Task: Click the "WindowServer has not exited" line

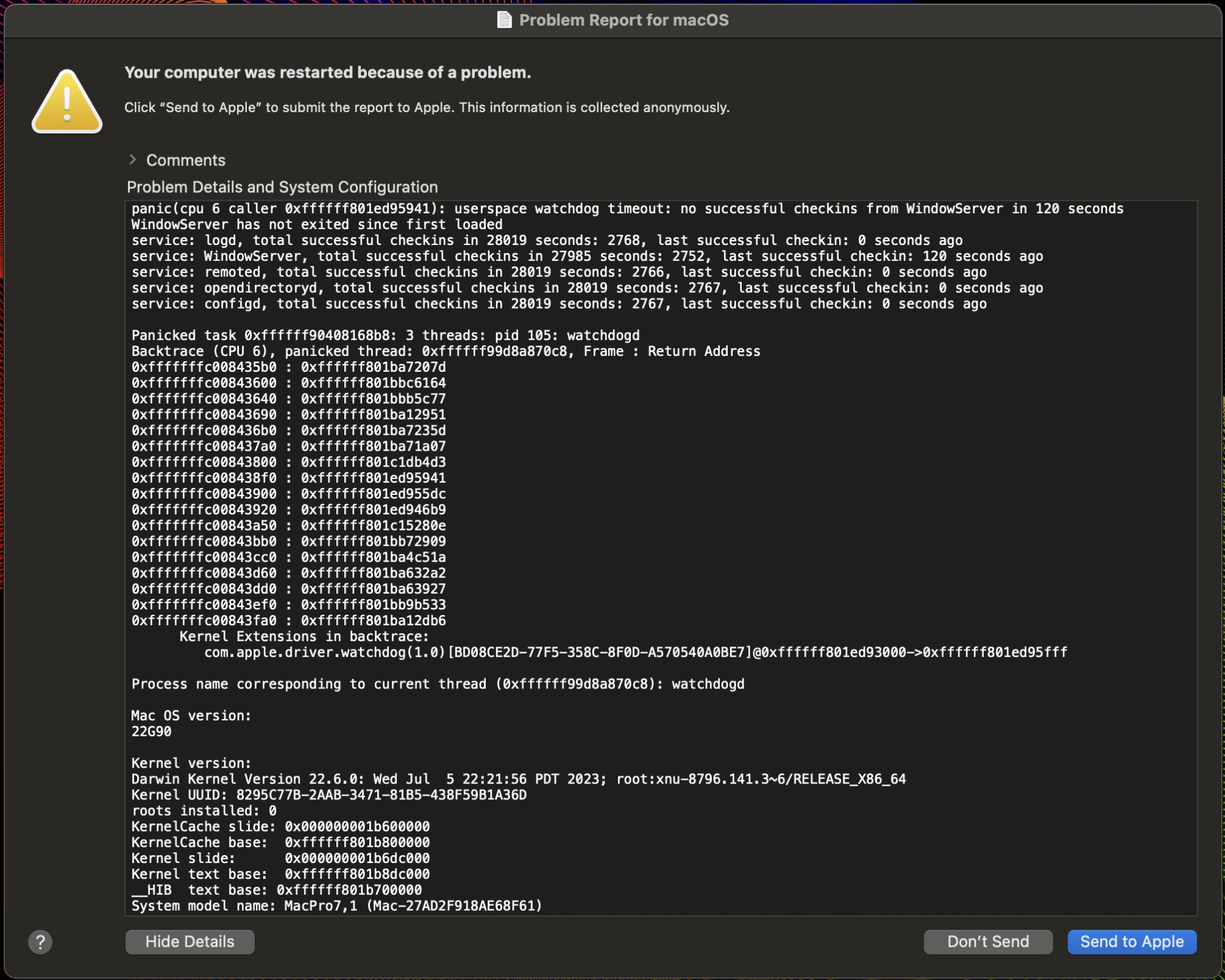Action: (x=317, y=225)
